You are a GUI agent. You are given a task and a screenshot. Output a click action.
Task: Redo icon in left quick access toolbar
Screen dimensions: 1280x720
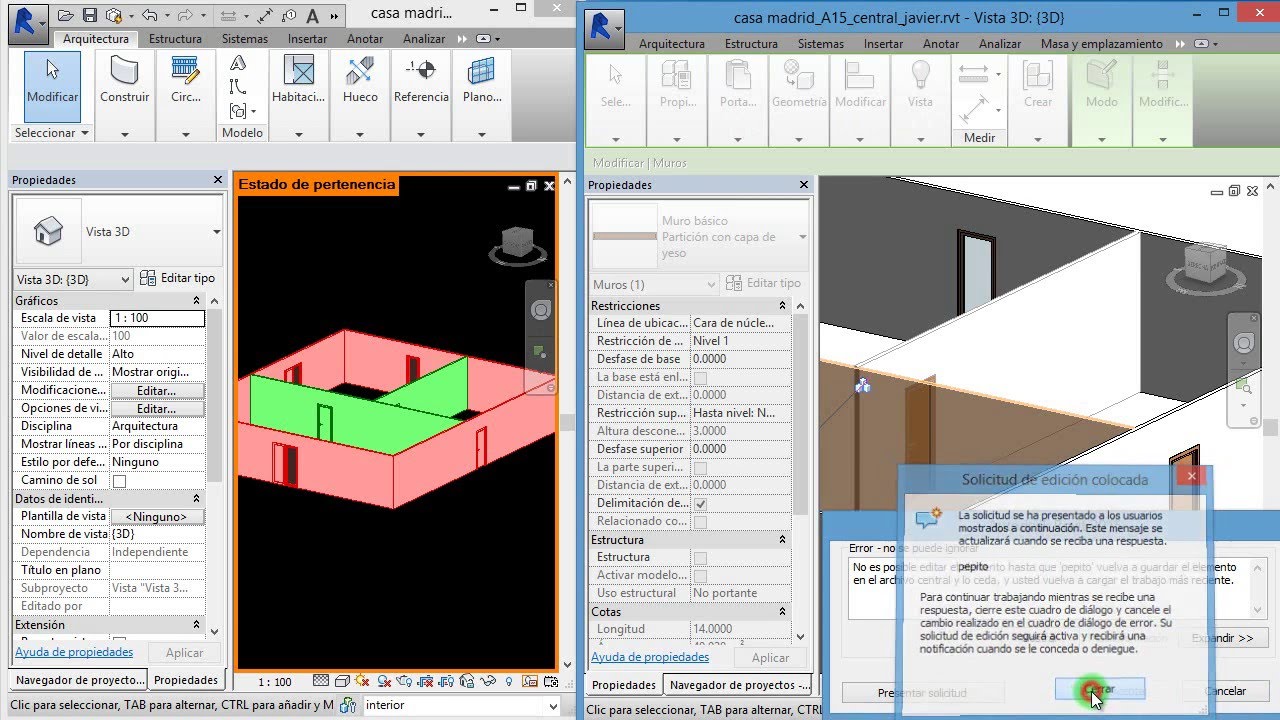(x=183, y=15)
